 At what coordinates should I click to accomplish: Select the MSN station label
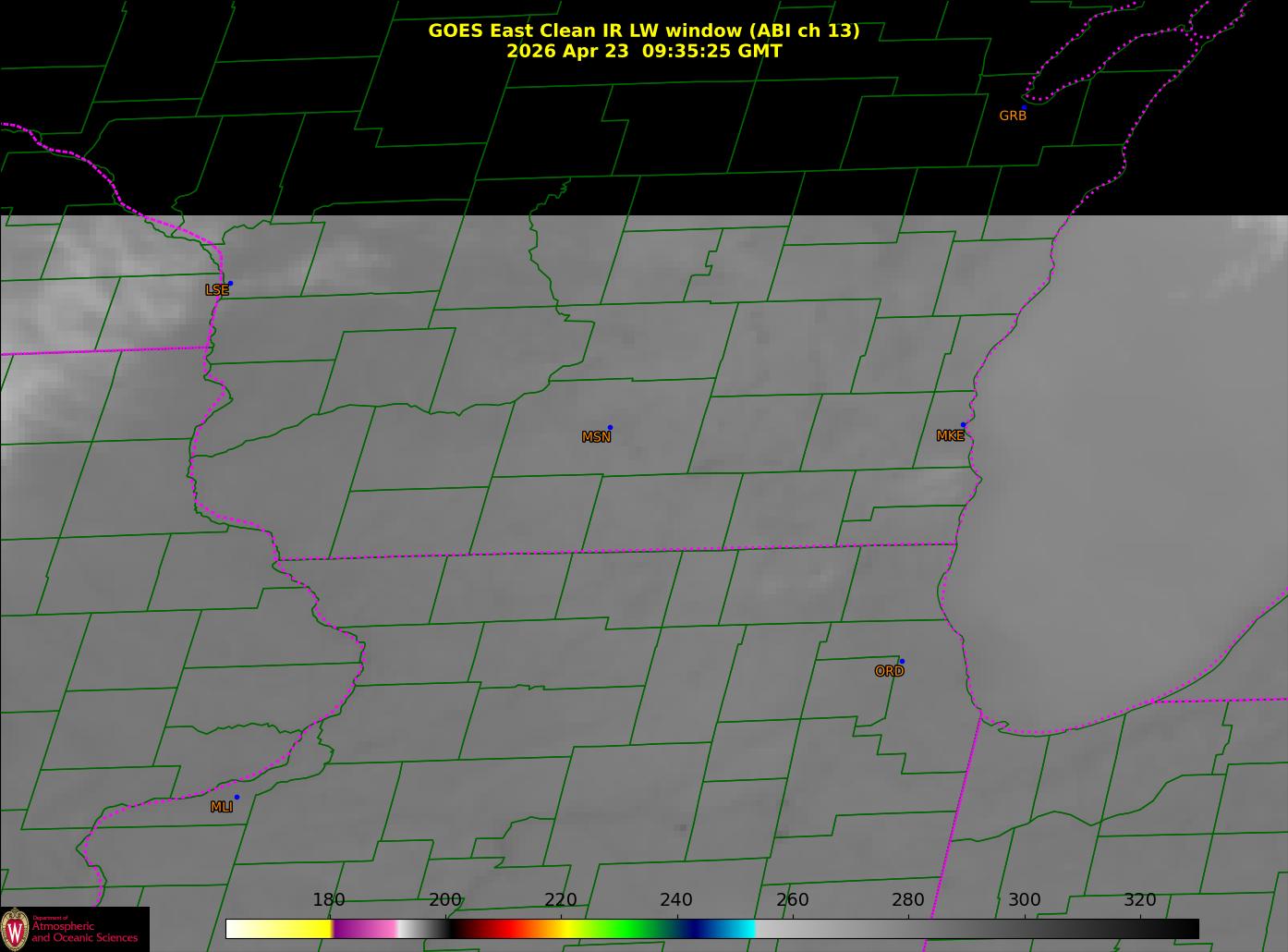pos(596,437)
